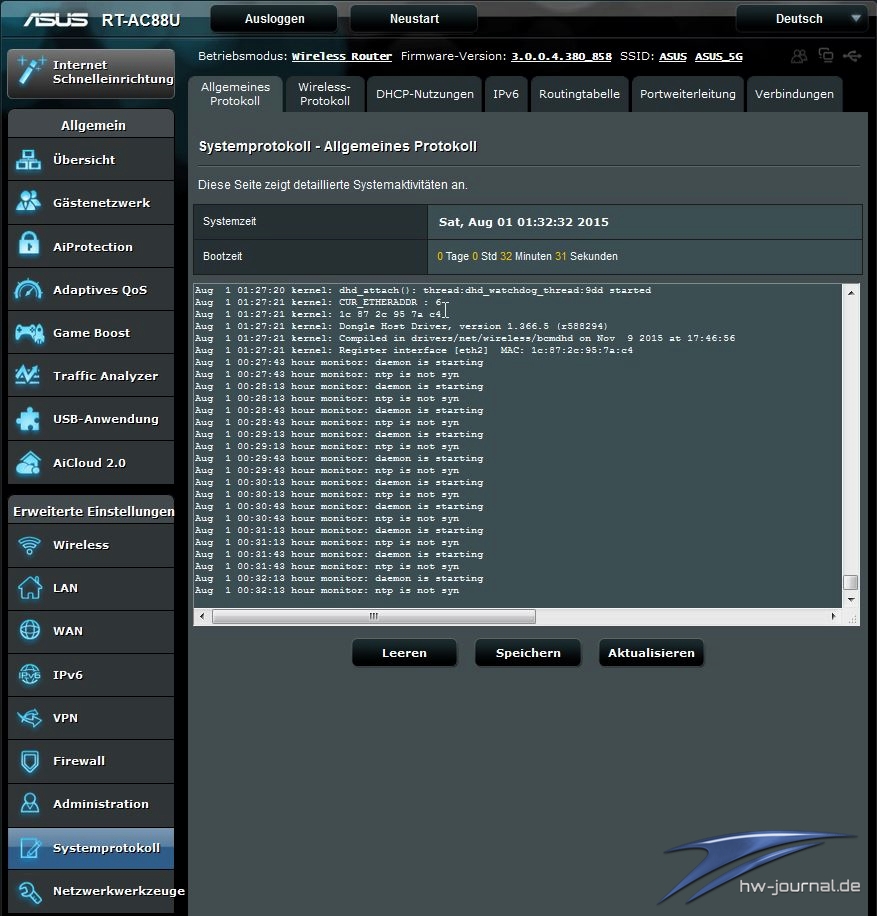877x916 pixels.
Task: Click Aktualisieren to refresh log
Action: coord(651,653)
